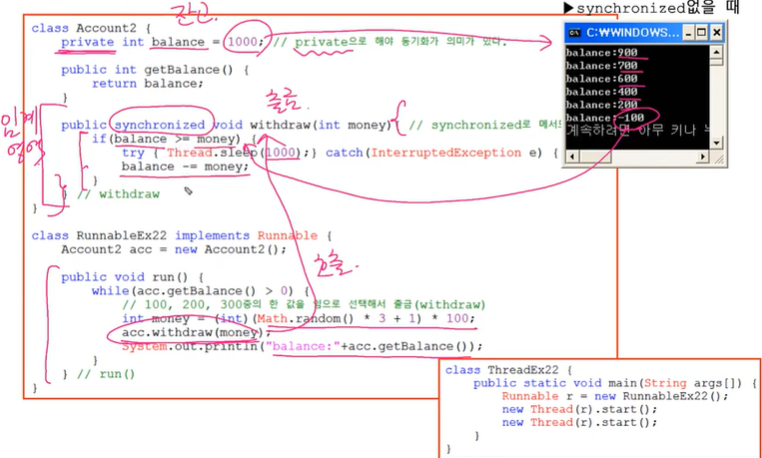
Task: Click the console window's cmd system icon
Action: 575,33
